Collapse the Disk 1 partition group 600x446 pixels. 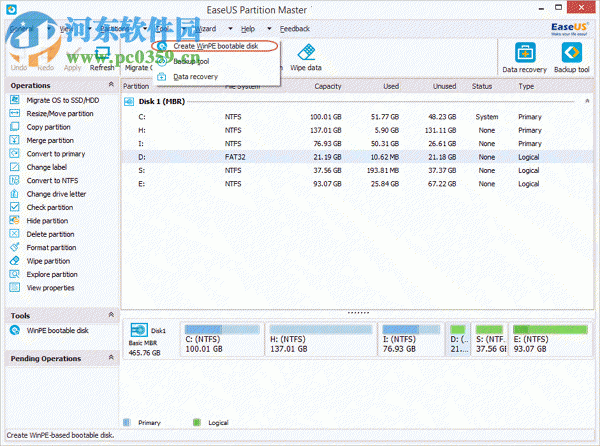point(587,101)
